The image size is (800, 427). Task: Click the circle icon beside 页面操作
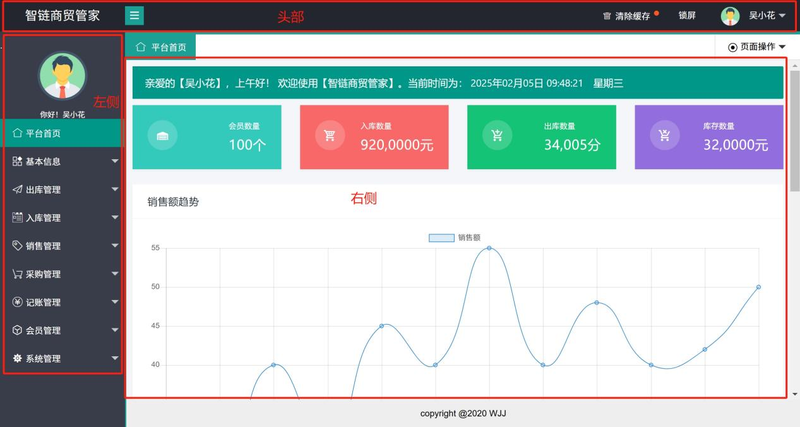click(x=733, y=47)
